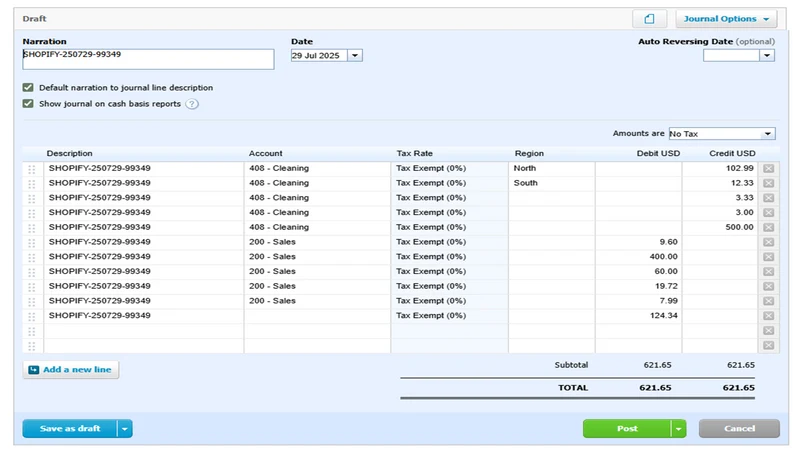Click drag handle of the 60.00 debit row
Screen dimensions: 800x450
[32, 272]
